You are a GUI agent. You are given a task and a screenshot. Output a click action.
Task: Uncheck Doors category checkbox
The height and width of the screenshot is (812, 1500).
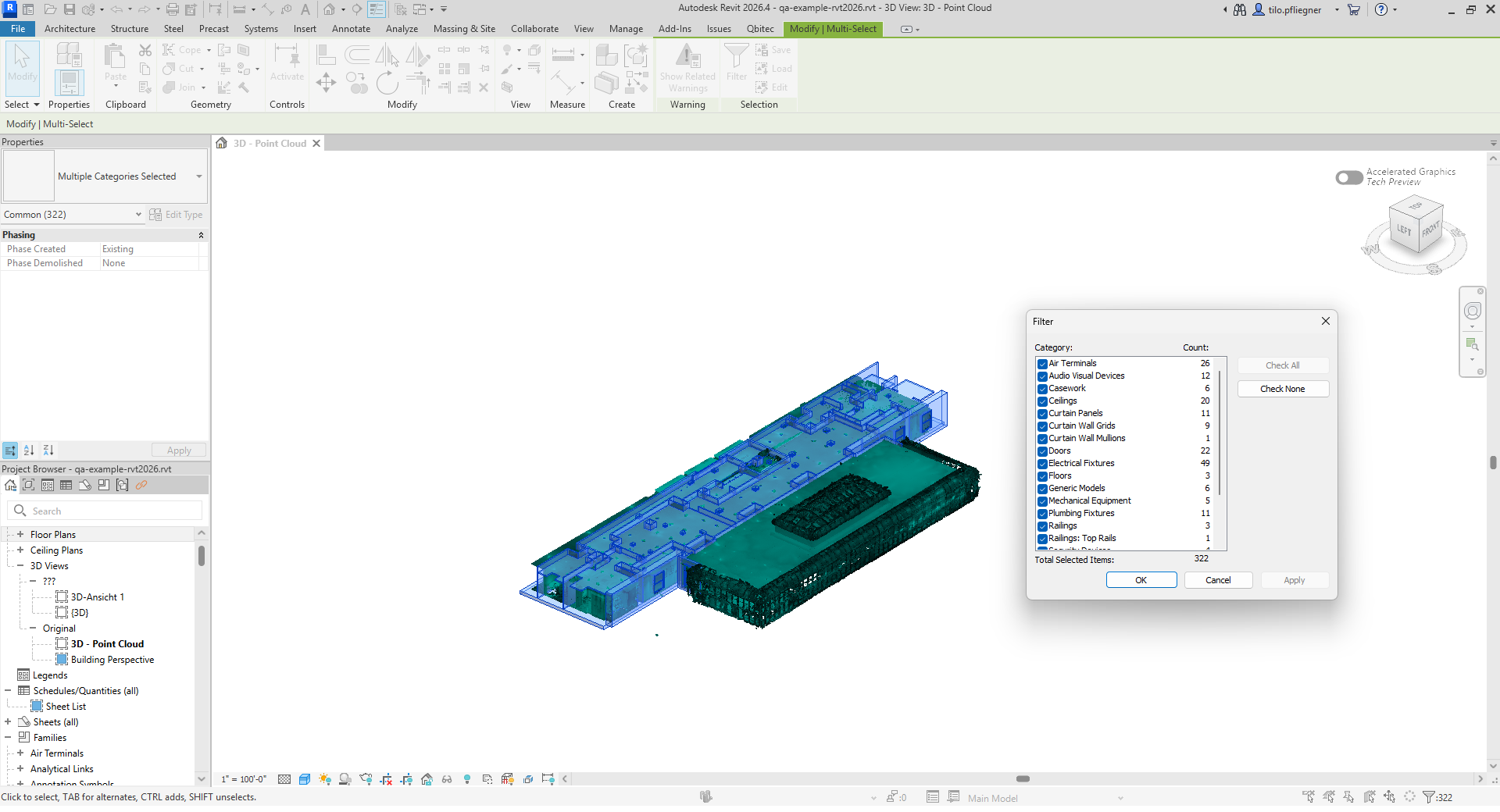coord(1042,451)
